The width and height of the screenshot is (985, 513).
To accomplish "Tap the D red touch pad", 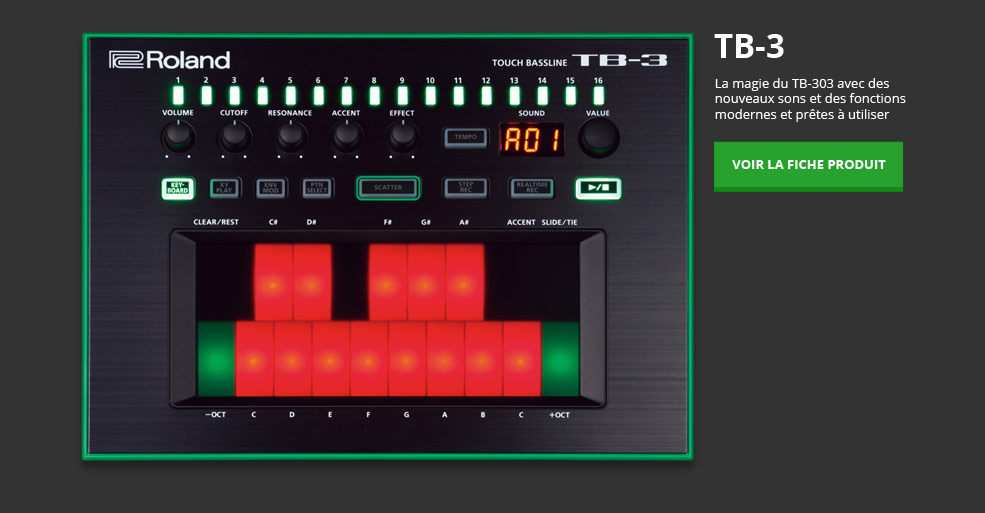I will tap(293, 359).
